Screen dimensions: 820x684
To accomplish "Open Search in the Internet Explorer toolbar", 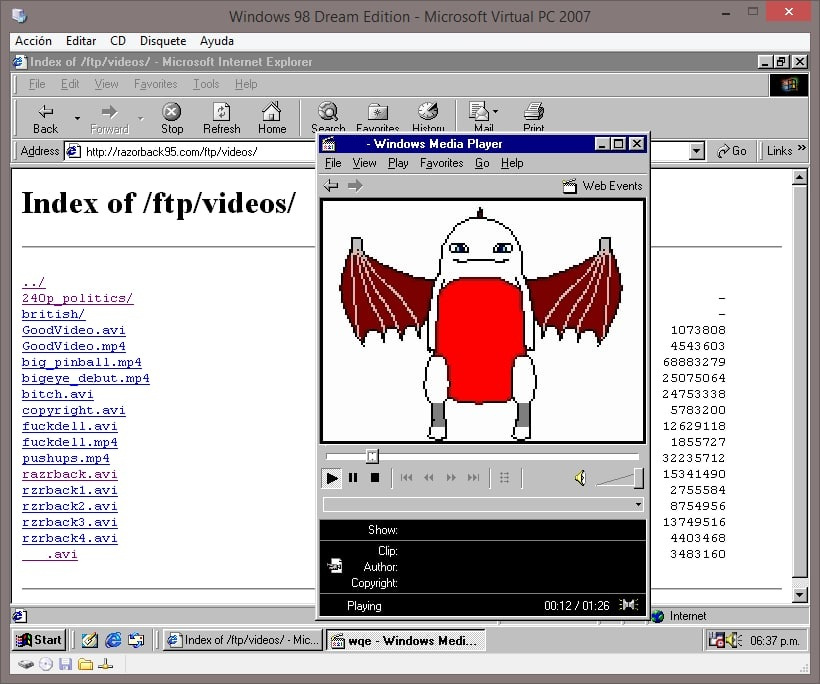I will coord(328,116).
